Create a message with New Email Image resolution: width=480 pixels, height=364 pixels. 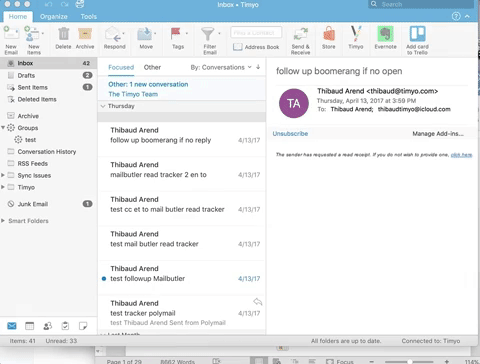click(x=11, y=40)
